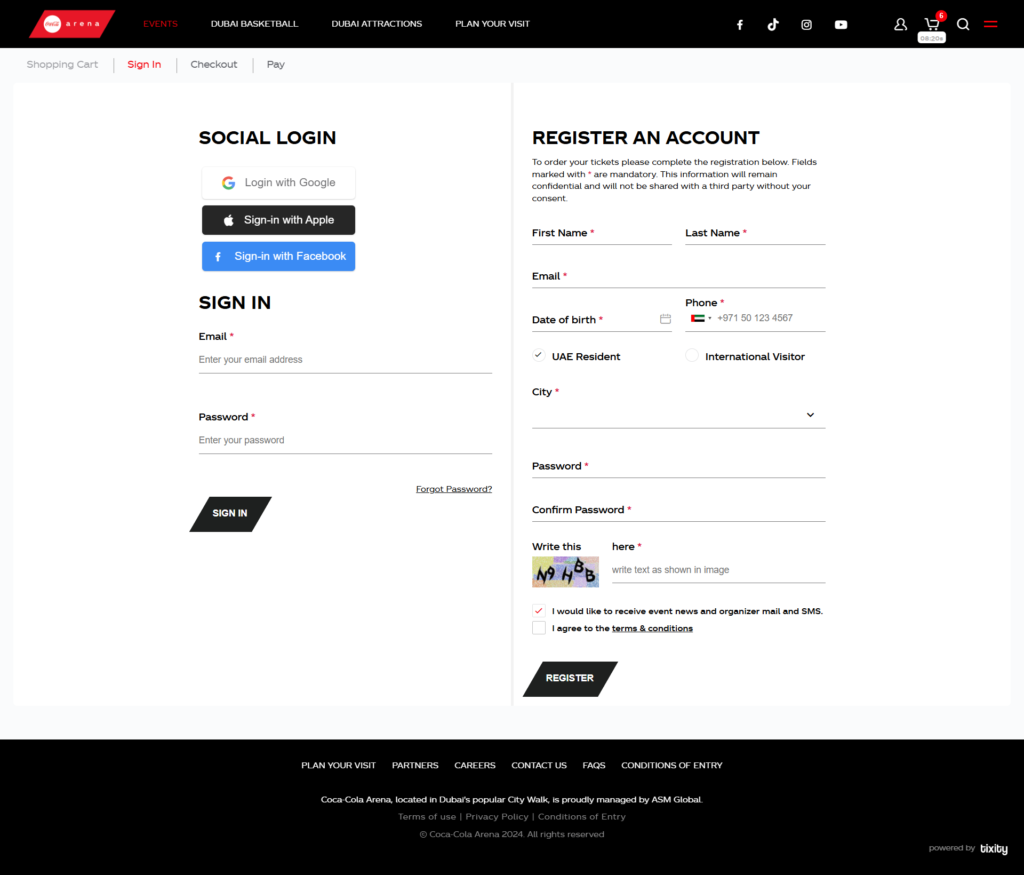Open the Facebook page icon in header
This screenshot has width=1024, height=875.
740,25
